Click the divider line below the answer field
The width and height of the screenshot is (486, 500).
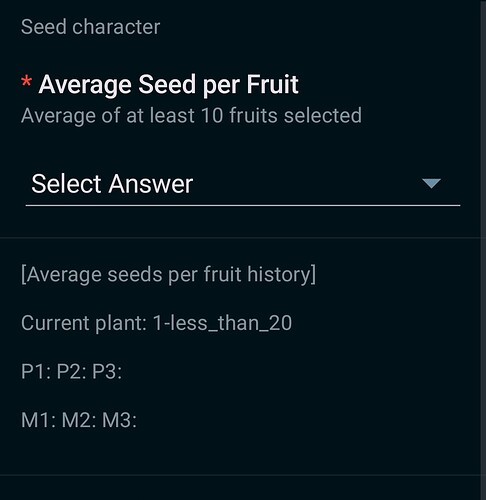pyautogui.click(x=240, y=238)
